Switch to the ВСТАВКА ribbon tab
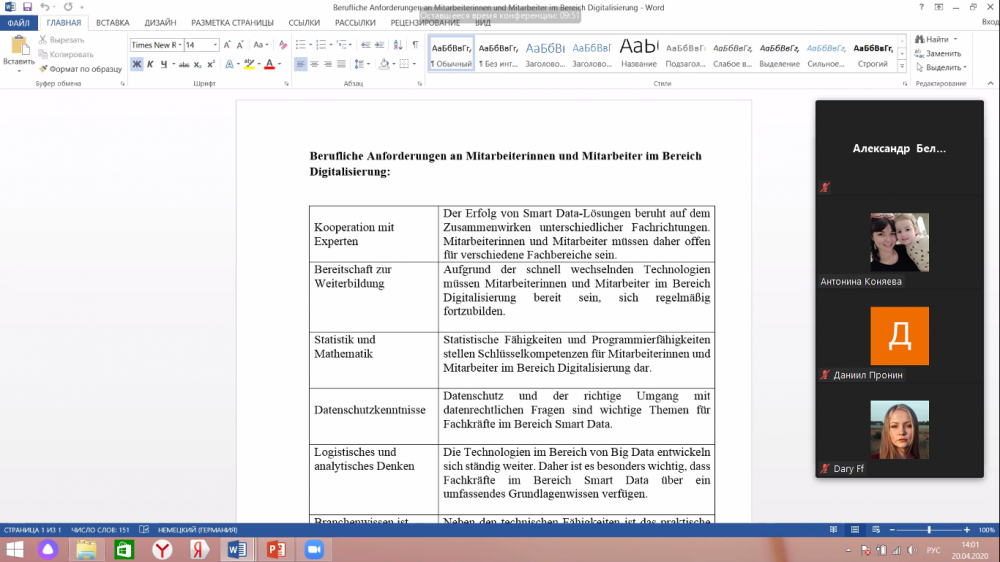1000x562 pixels. [x=112, y=22]
